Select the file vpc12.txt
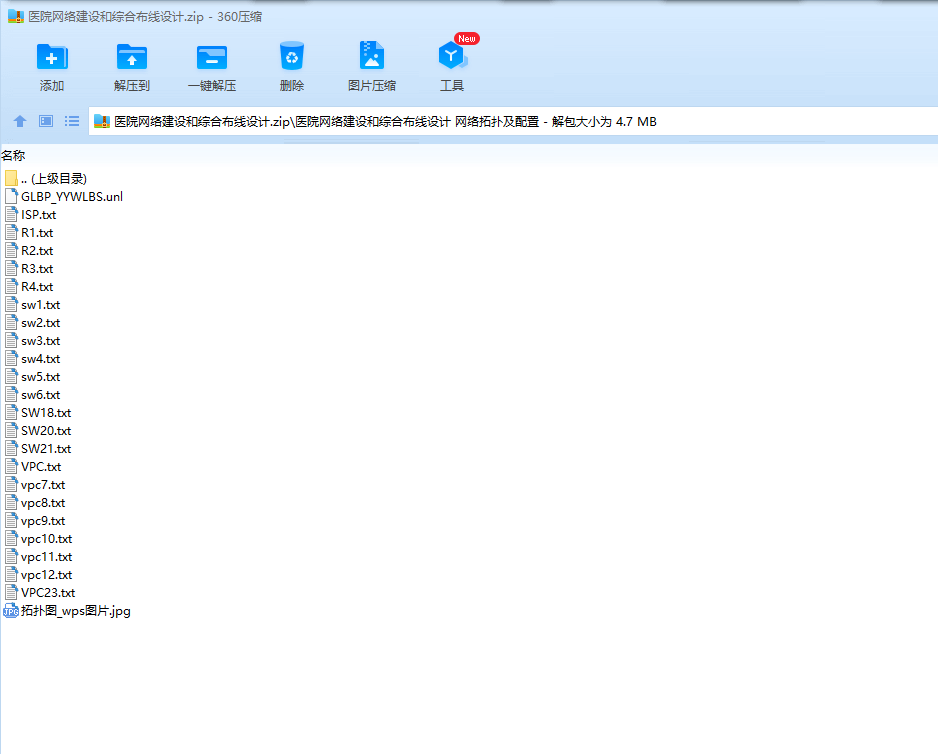Screen dimensions: 938x754 (x=38, y=574)
